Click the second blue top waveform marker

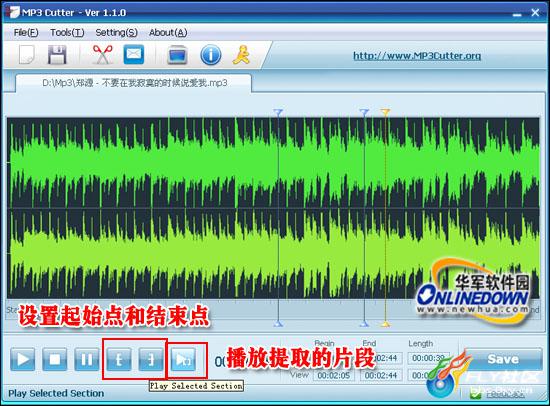[364, 112]
